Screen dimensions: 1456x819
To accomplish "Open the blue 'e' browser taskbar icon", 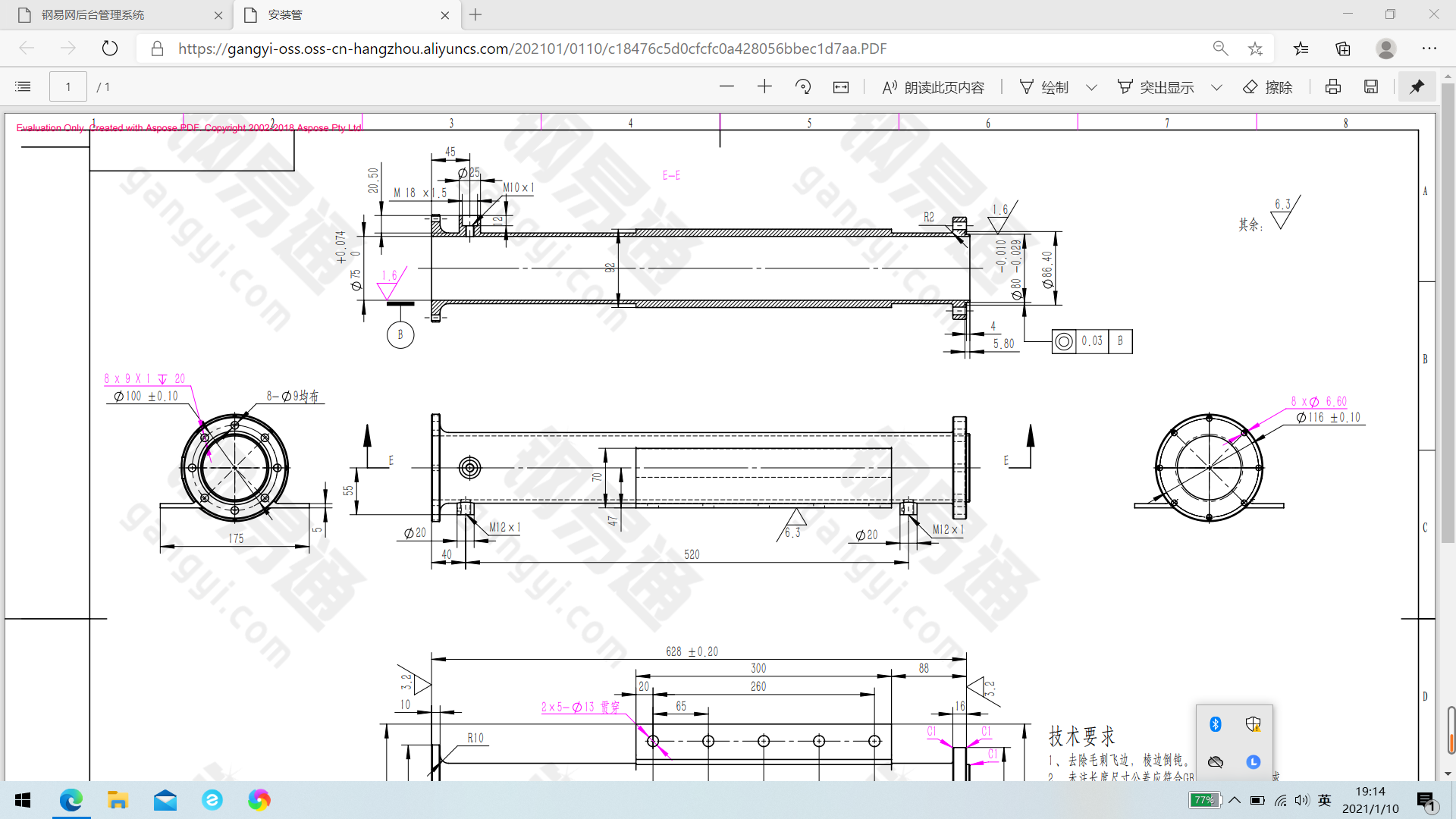I will (x=212, y=800).
